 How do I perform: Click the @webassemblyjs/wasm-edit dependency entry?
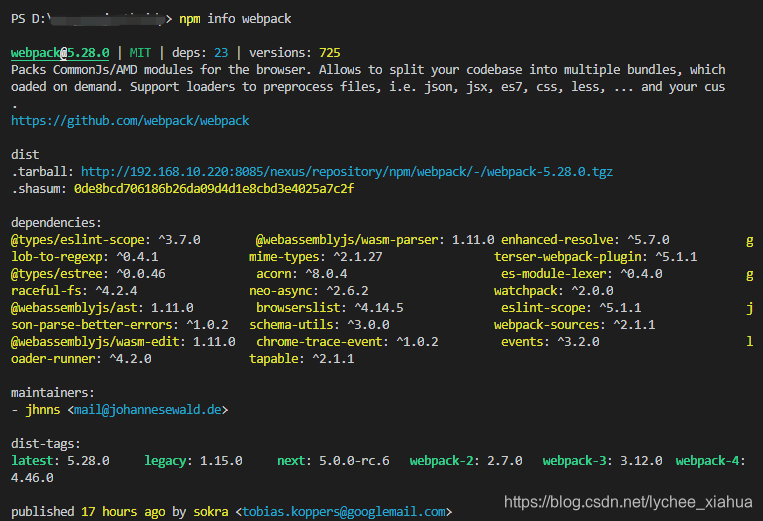(x=123, y=342)
